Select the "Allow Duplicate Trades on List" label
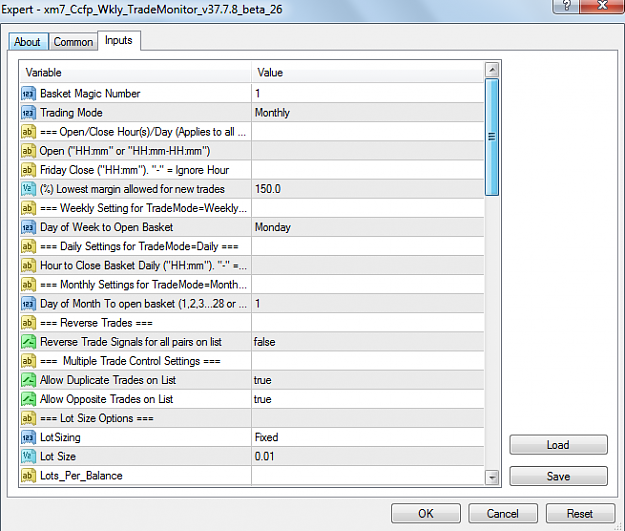625x531 pixels. tap(108, 380)
